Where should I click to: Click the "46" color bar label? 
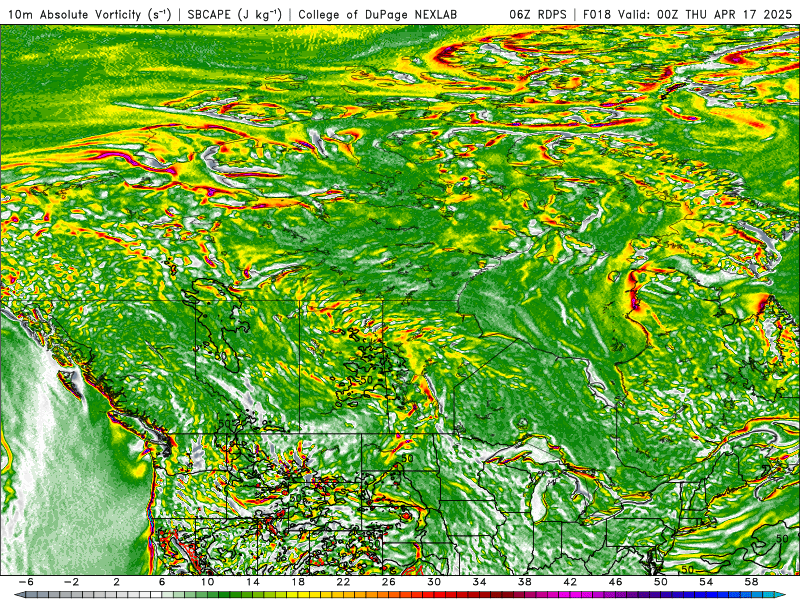615,582
